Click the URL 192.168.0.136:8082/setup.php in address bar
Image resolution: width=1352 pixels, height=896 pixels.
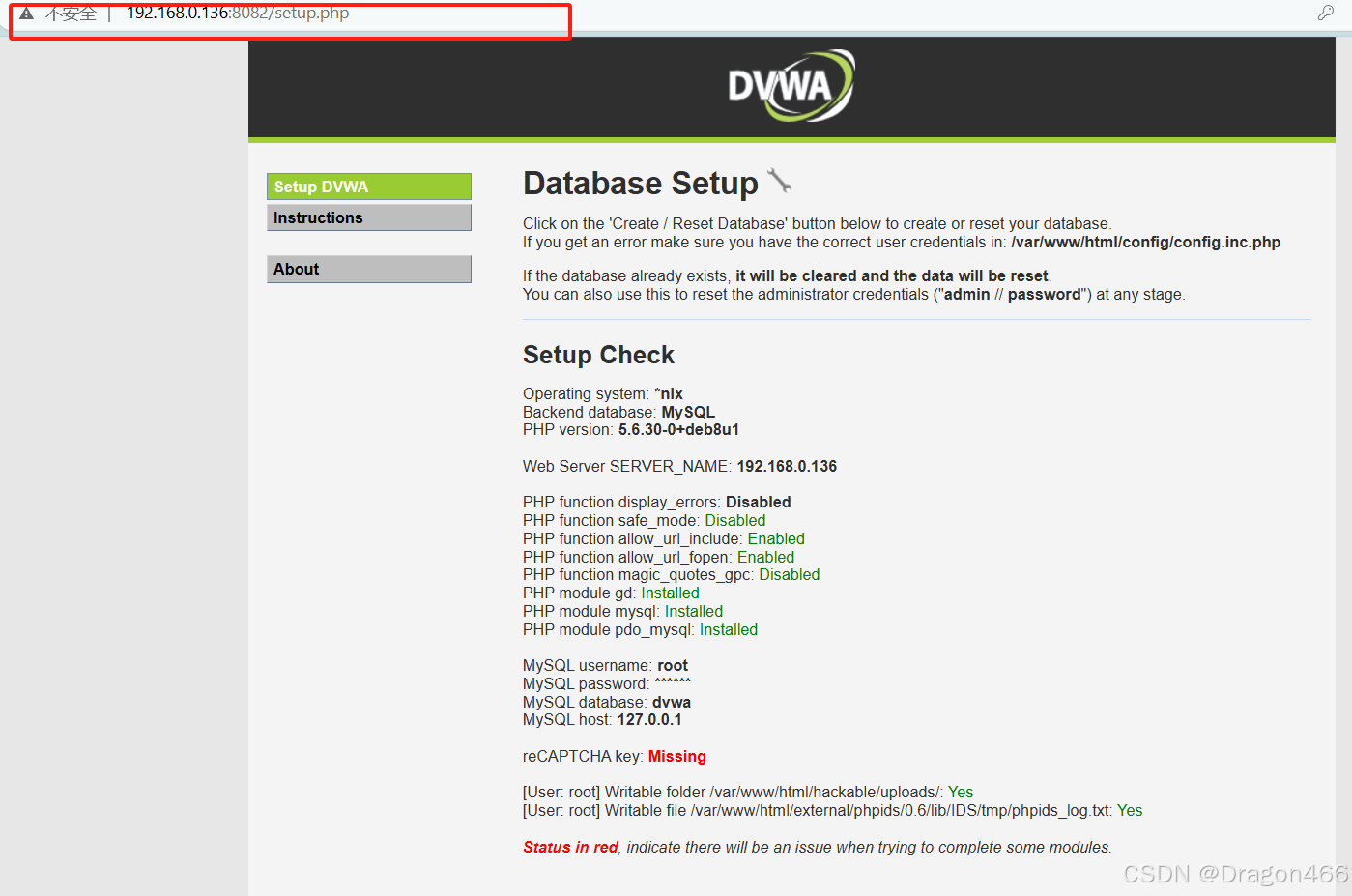[238, 13]
